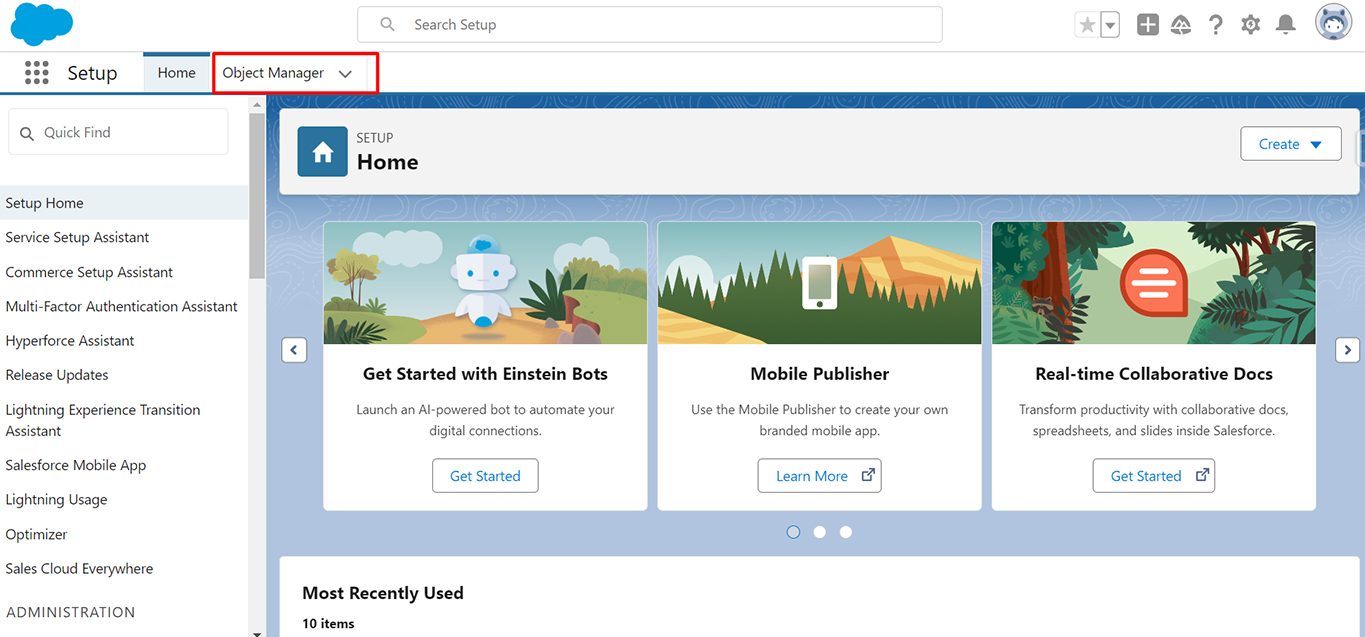Open Service Setup Assistant
Image resolution: width=1365 pixels, height=637 pixels.
77,237
